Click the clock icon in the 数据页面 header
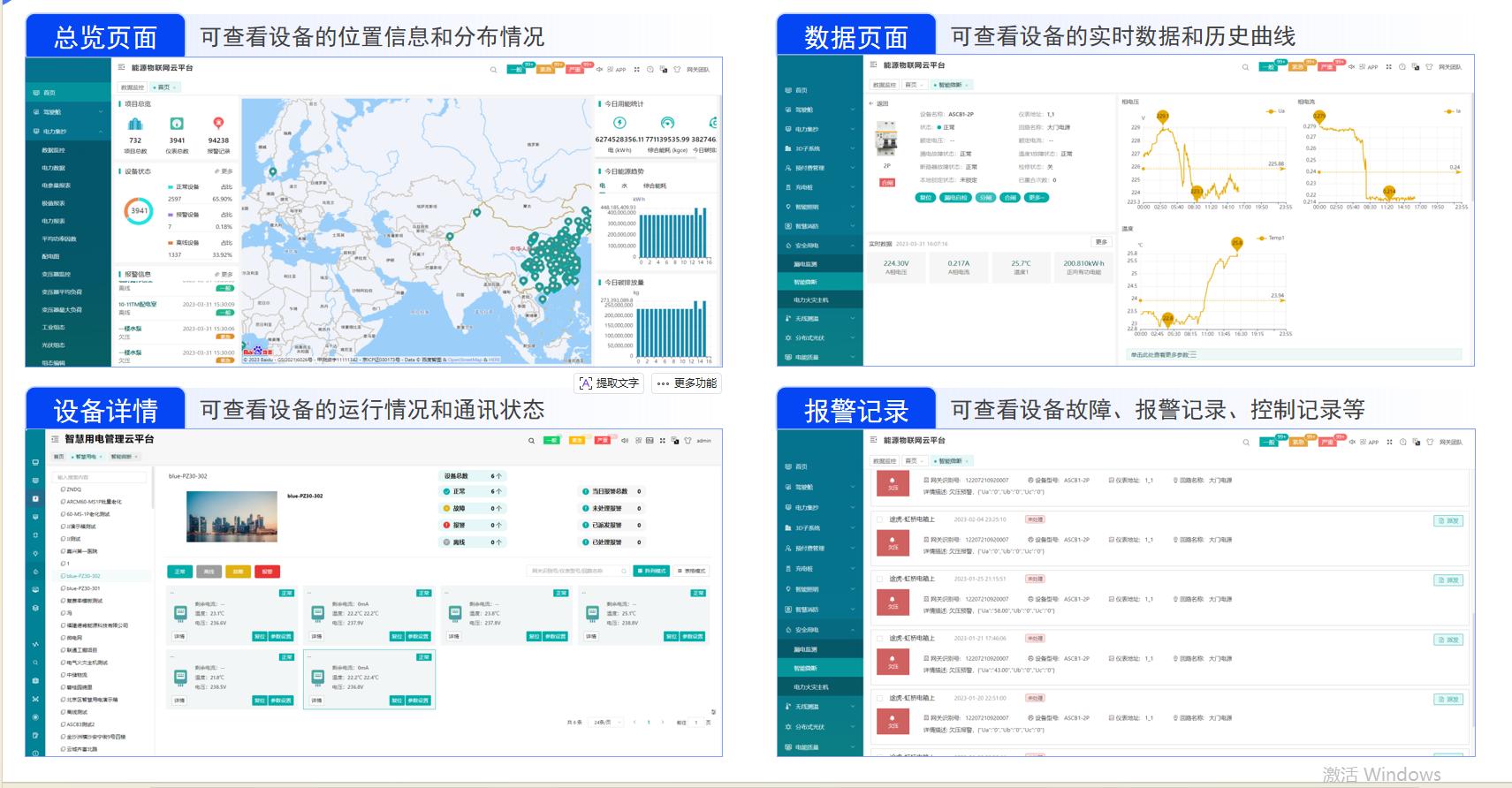 tap(1402, 67)
